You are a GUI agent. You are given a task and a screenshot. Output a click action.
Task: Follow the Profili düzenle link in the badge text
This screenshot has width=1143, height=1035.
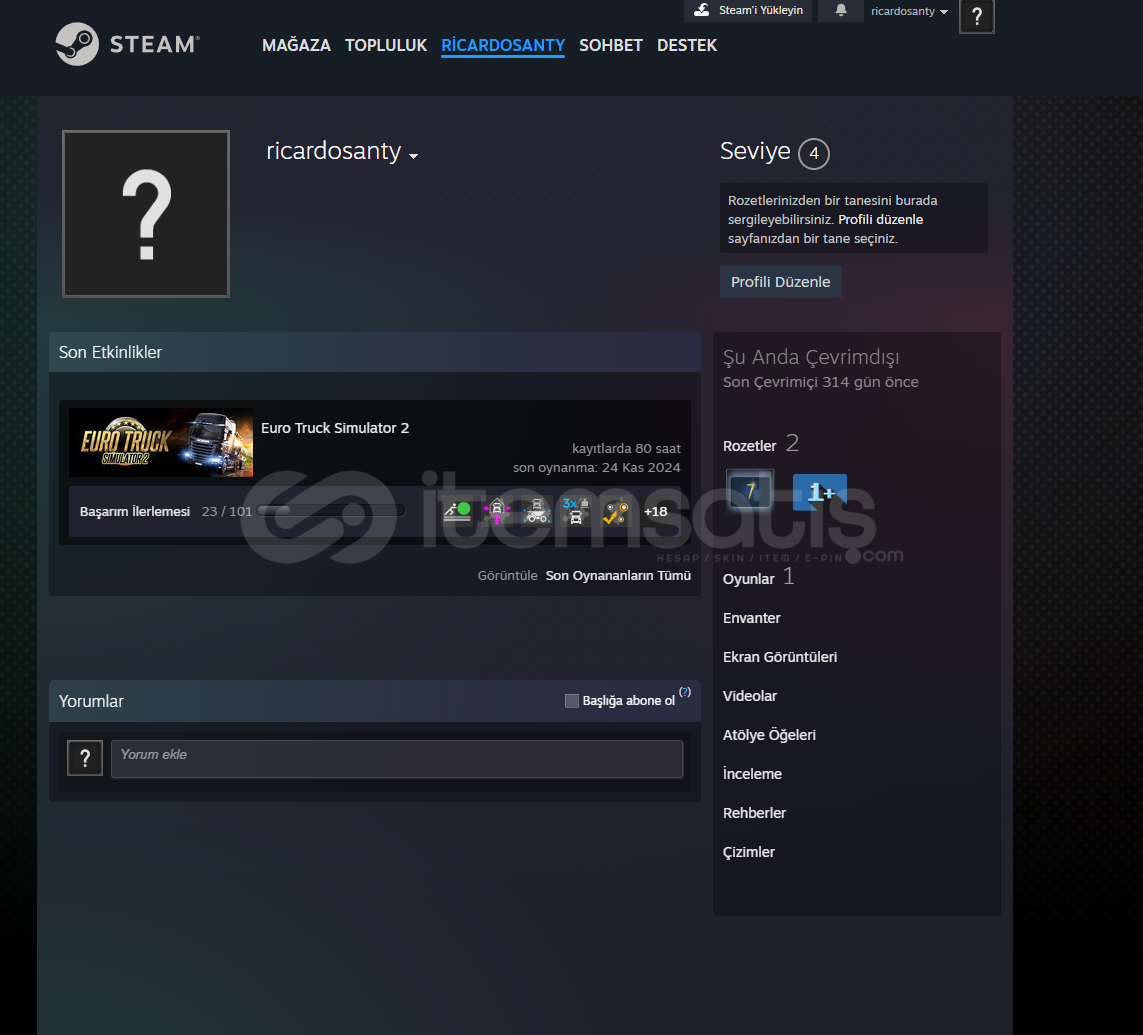pos(881,219)
